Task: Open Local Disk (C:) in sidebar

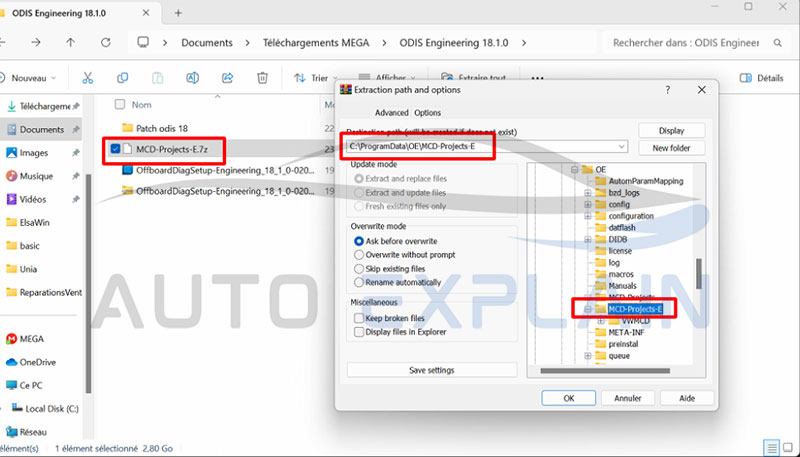Action: coord(45,409)
